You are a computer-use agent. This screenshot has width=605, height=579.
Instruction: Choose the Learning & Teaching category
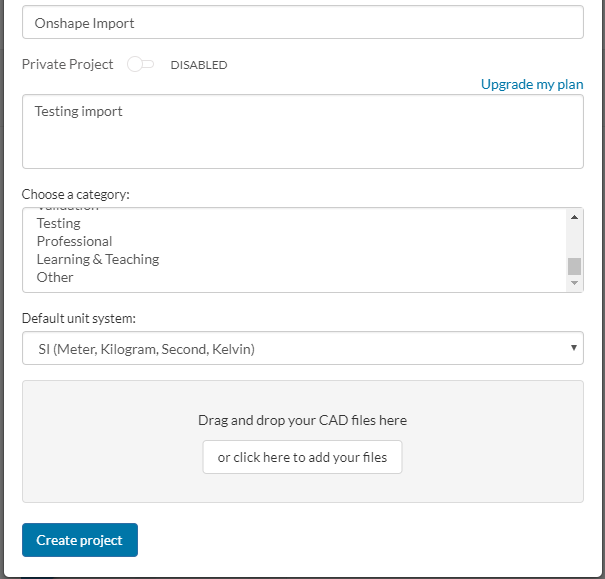point(98,259)
